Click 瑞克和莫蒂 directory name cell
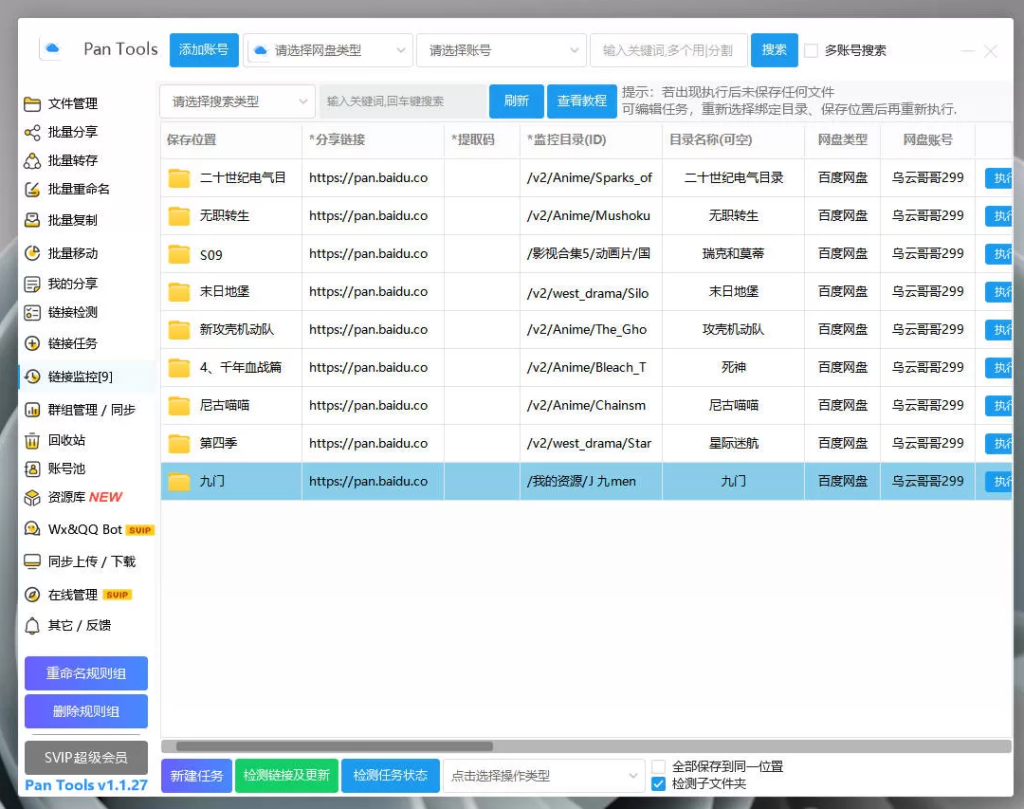The width and height of the screenshot is (1024, 809). click(733, 254)
